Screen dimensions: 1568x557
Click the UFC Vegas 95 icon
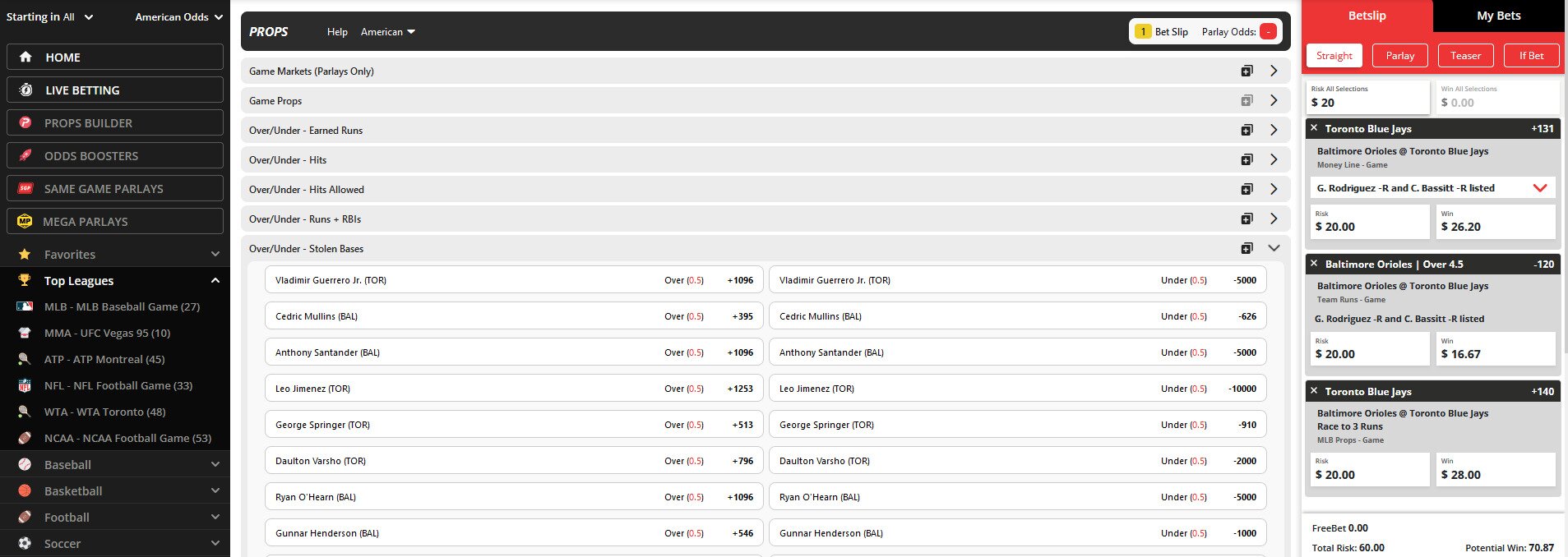[x=25, y=334]
